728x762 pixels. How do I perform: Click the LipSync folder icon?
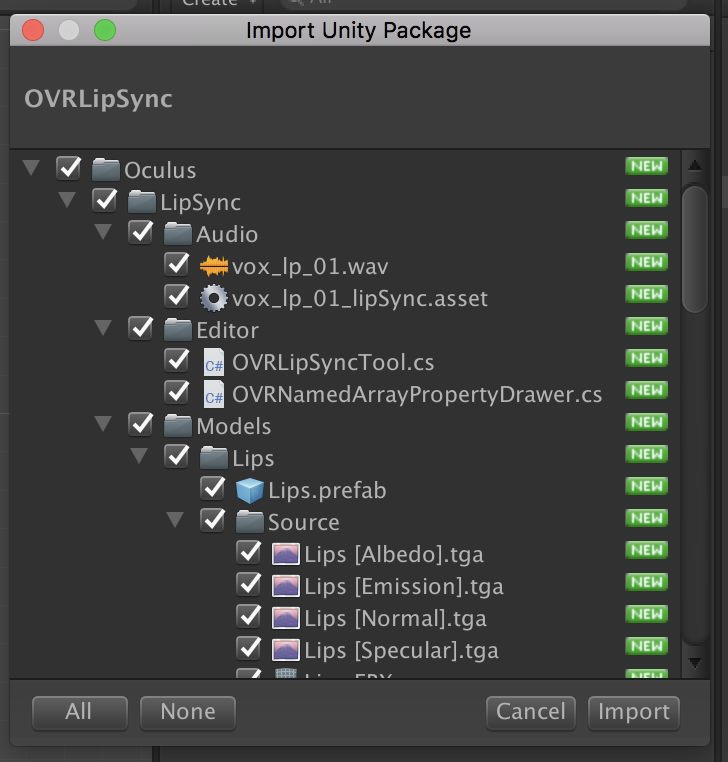141,202
